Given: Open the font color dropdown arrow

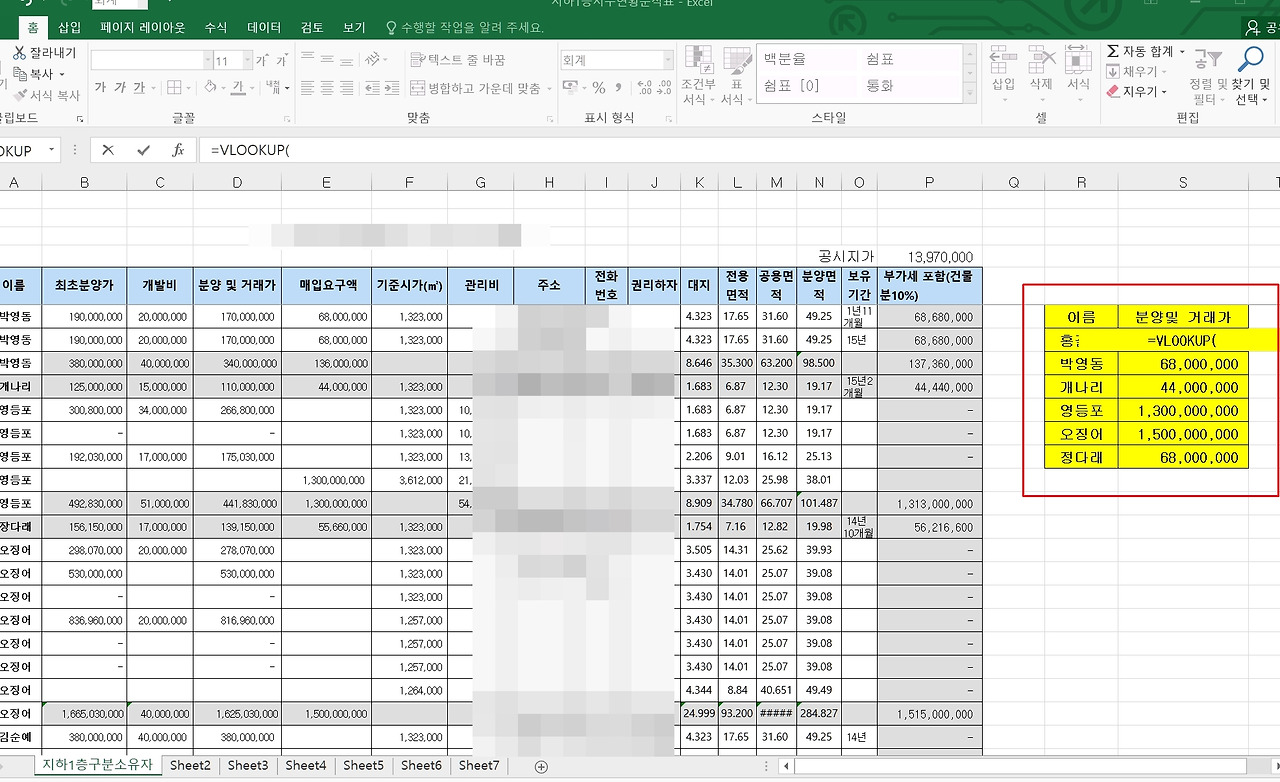Looking at the screenshot, I should tap(252, 88).
